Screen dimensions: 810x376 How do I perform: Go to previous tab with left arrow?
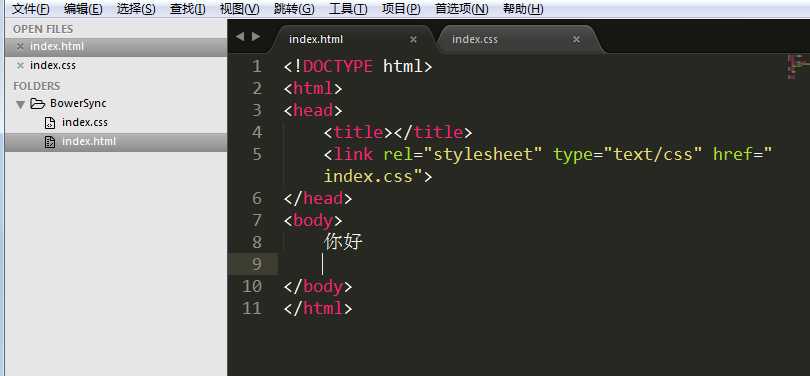(x=240, y=37)
